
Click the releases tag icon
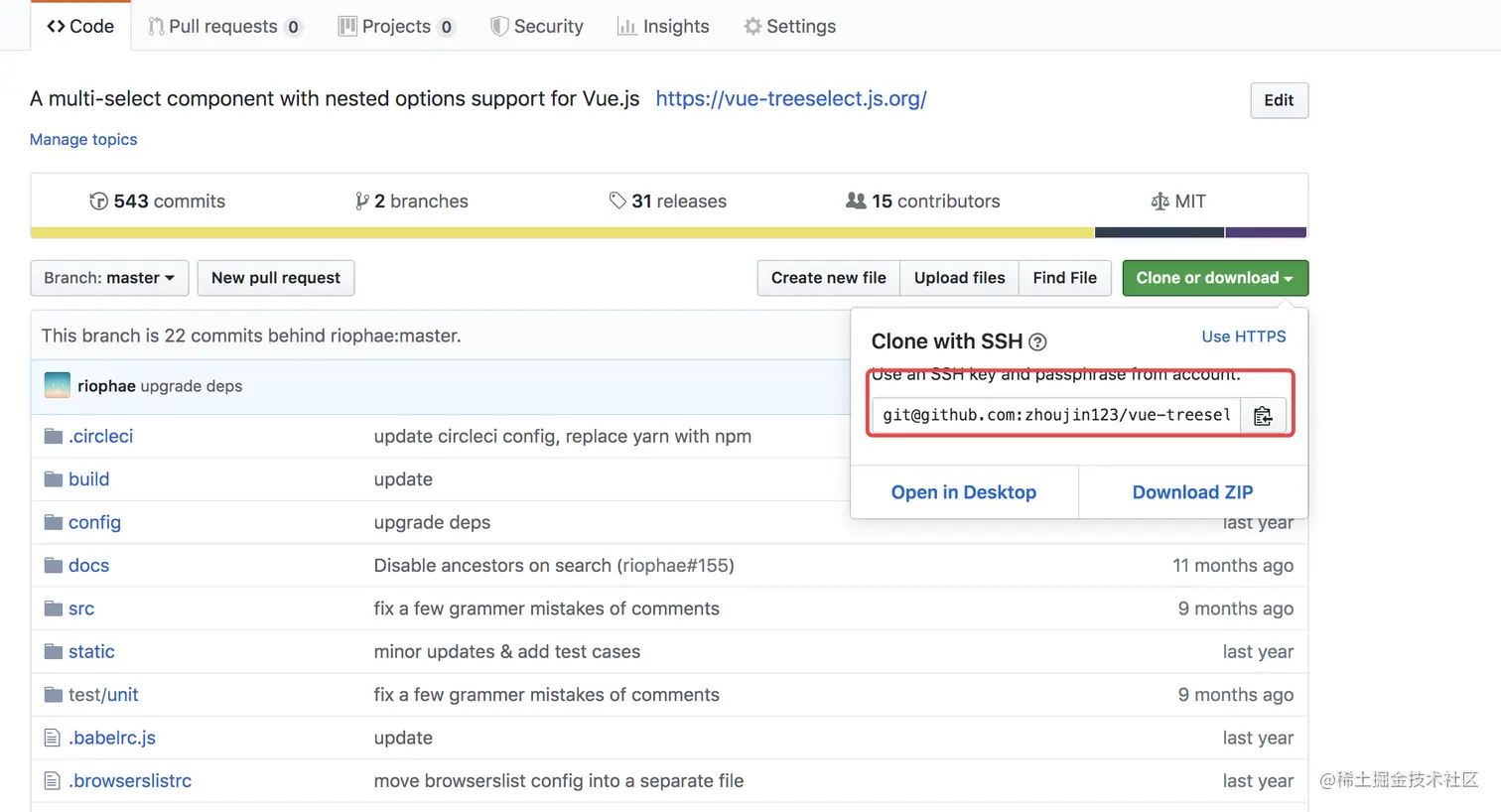tap(617, 201)
